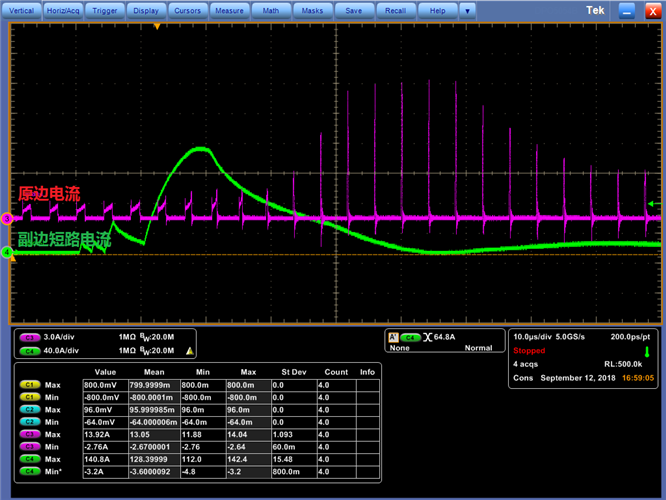
Task: Select the trigger position marker at top
Action: pyautogui.click(x=158, y=26)
